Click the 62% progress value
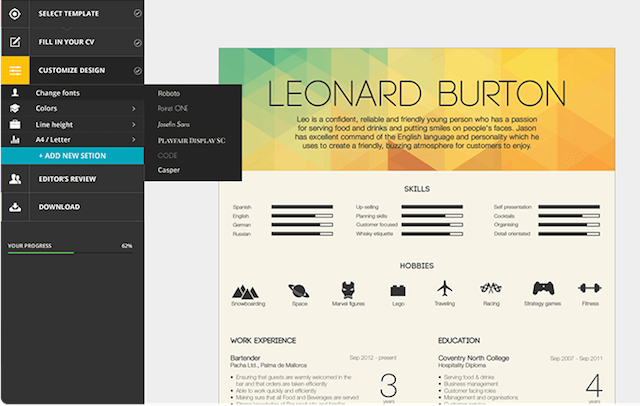640x406 pixels. tap(127, 246)
